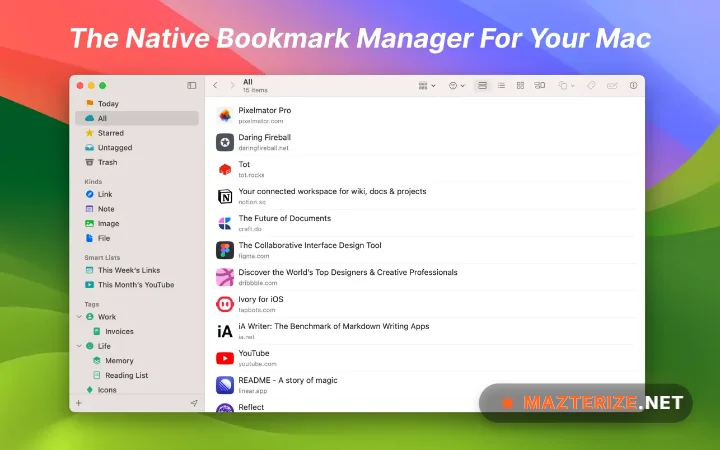The width and height of the screenshot is (720, 450).
Task: Click the Craft bookmark icon
Action: point(225,224)
